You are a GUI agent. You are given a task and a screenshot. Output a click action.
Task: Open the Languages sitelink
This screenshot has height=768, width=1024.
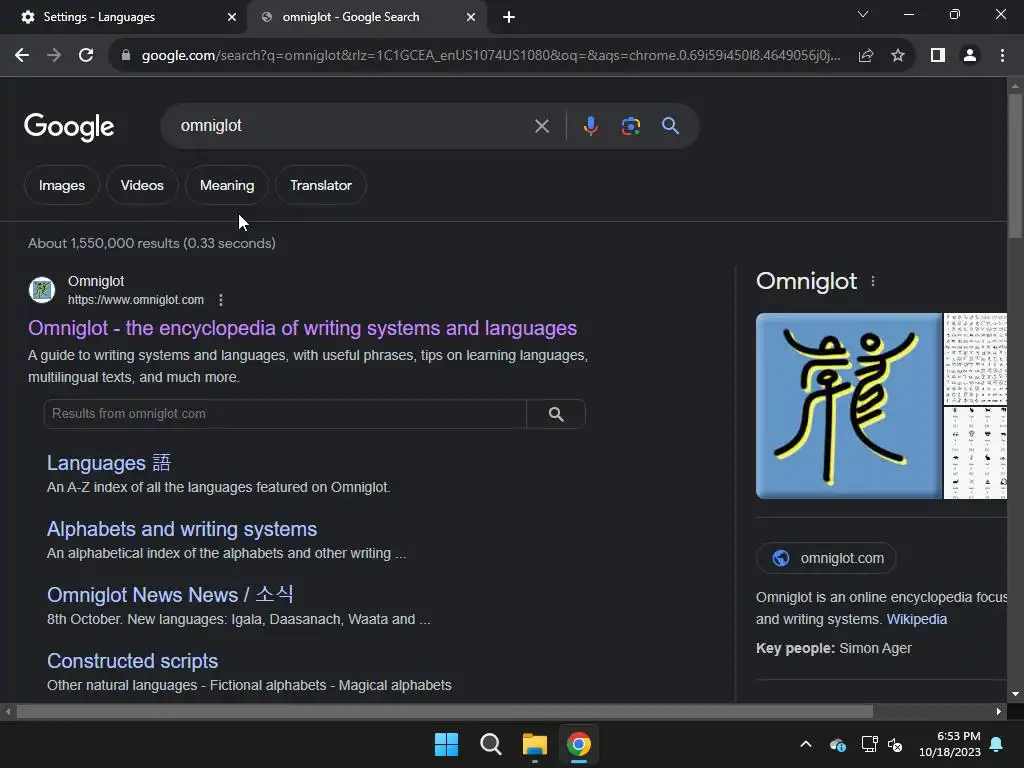[109, 462]
